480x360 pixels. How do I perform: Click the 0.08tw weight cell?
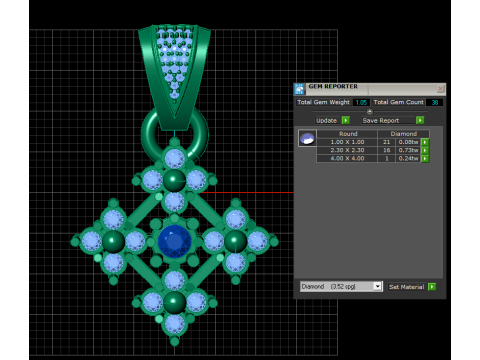tap(408, 142)
